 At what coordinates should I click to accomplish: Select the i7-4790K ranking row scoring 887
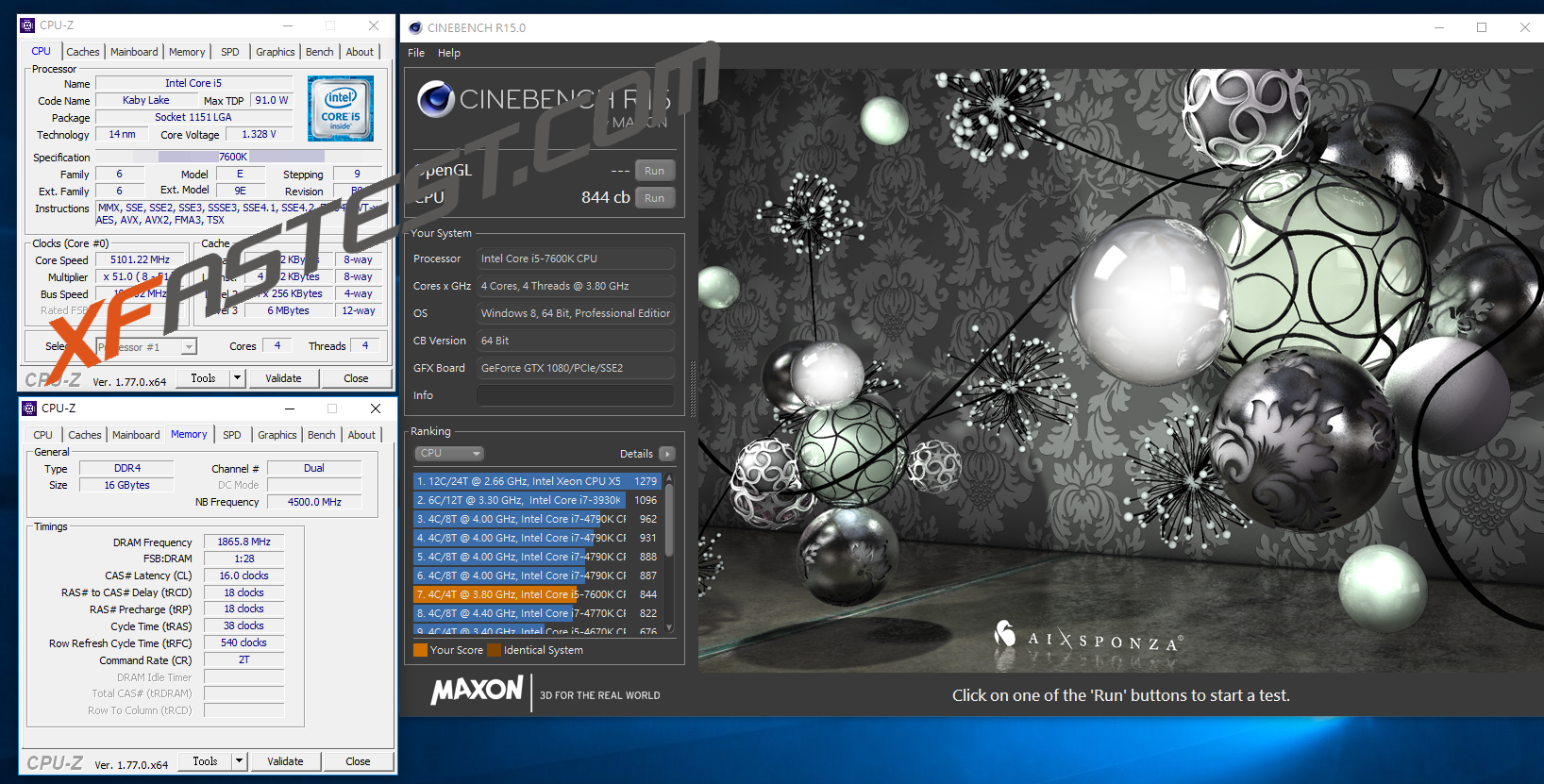click(536, 575)
